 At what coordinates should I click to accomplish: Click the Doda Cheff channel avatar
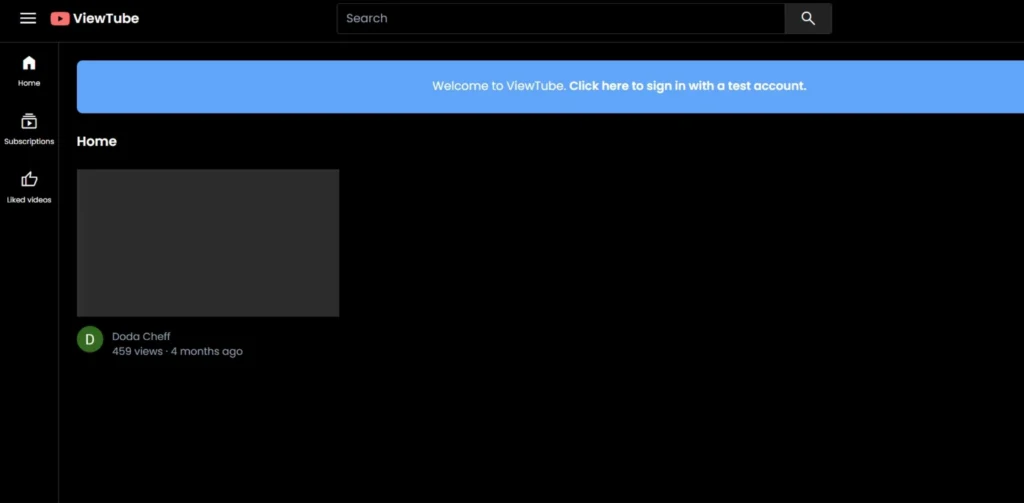(90, 339)
